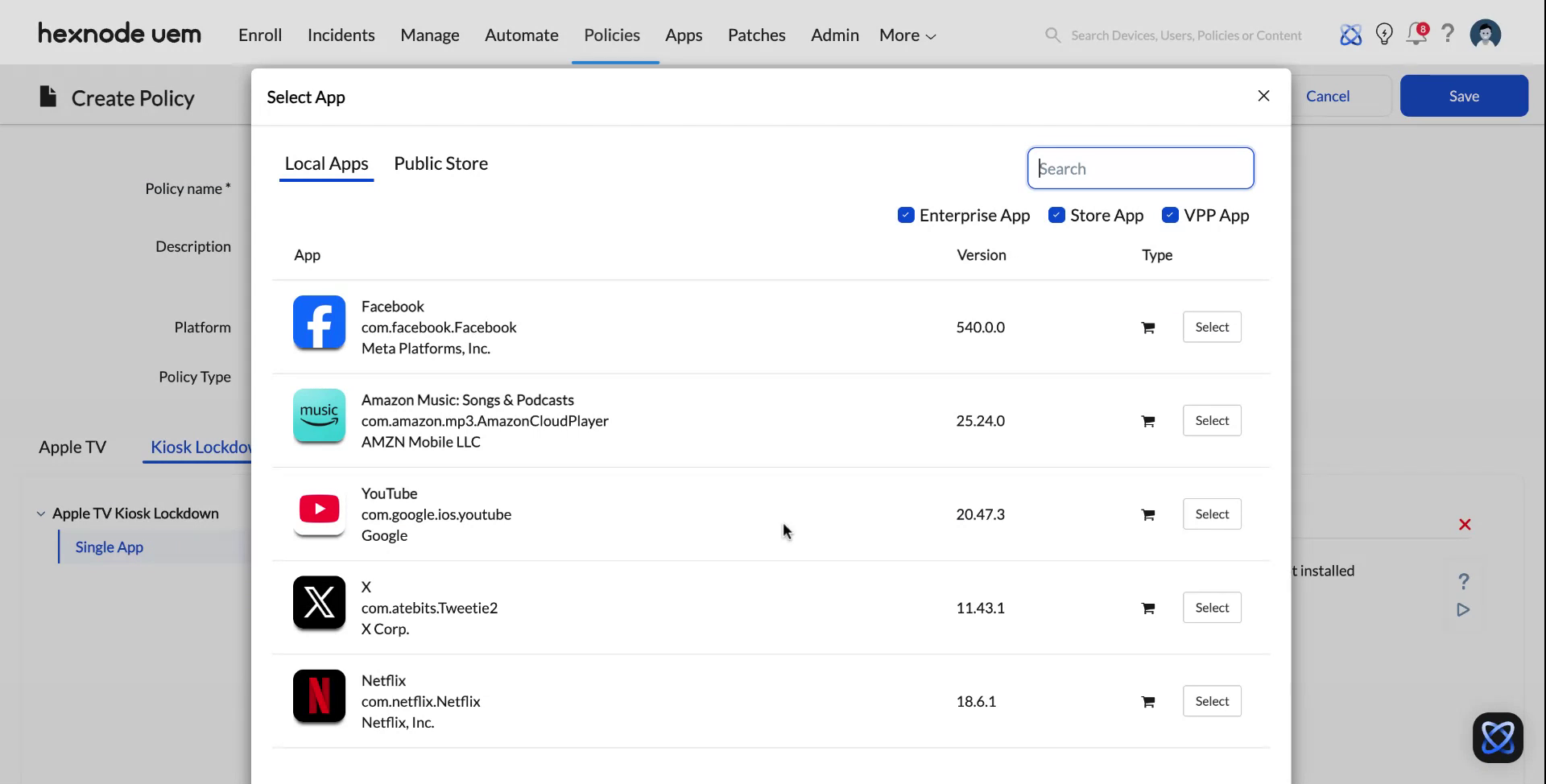This screenshot has width=1546, height=784.
Task: Open the notifications bell icon
Action: click(x=1416, y=35)
